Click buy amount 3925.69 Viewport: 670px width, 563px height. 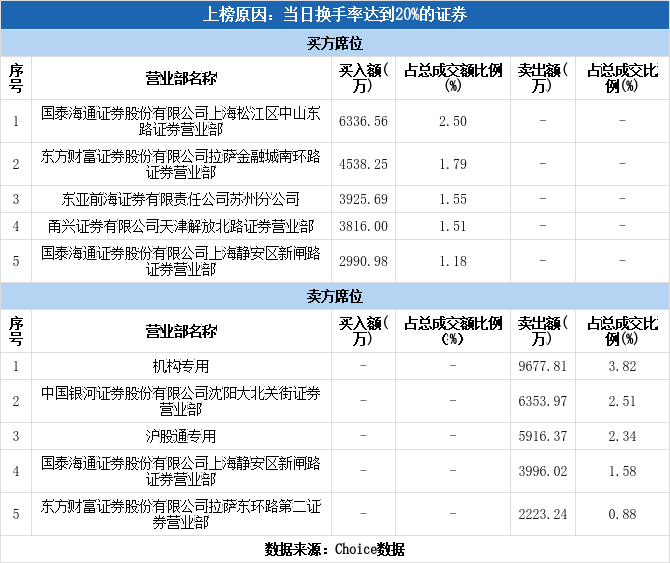(x=363, y=199)
